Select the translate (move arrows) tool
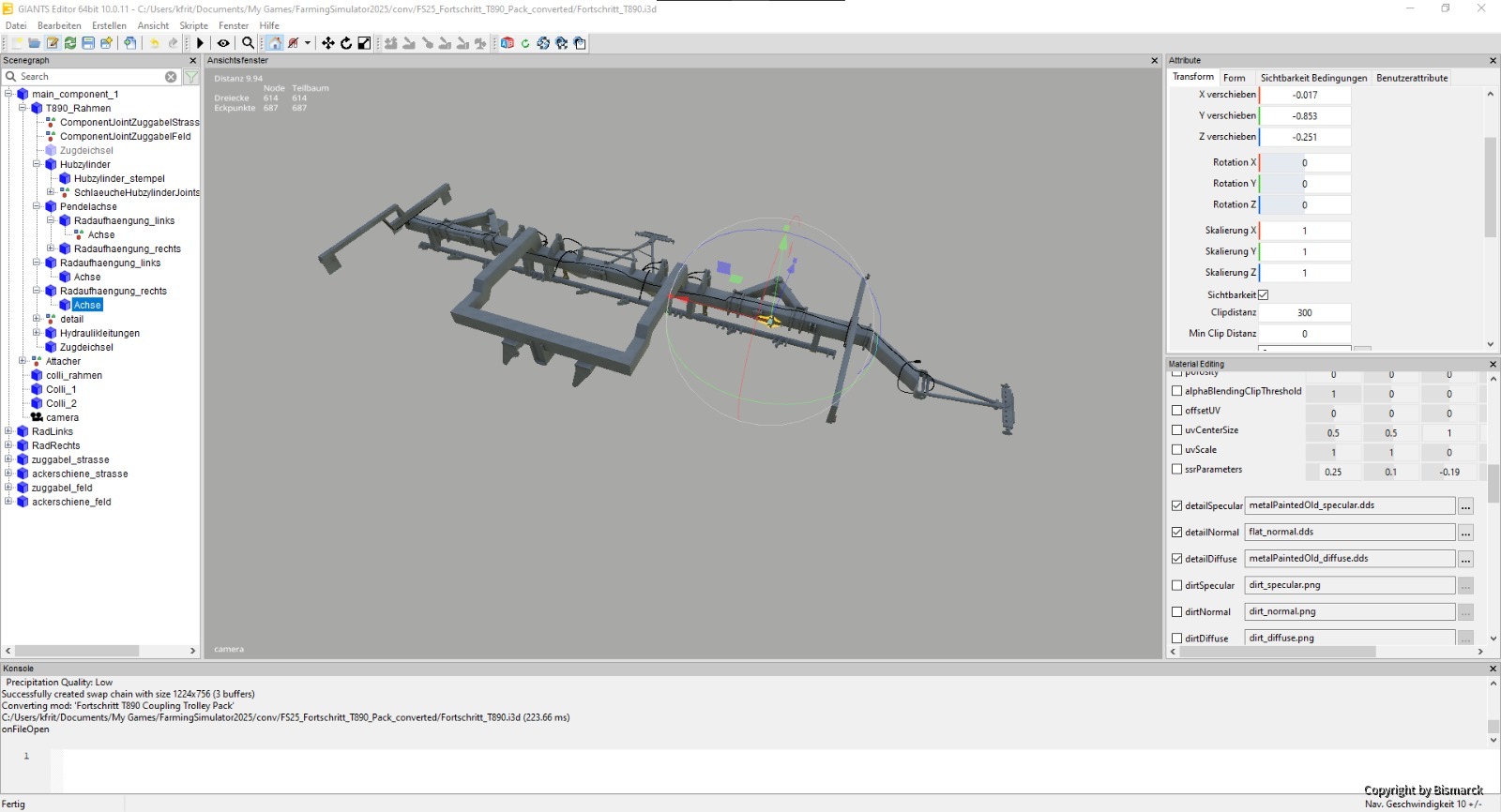The image size is (1501, 812). point(327,43)
